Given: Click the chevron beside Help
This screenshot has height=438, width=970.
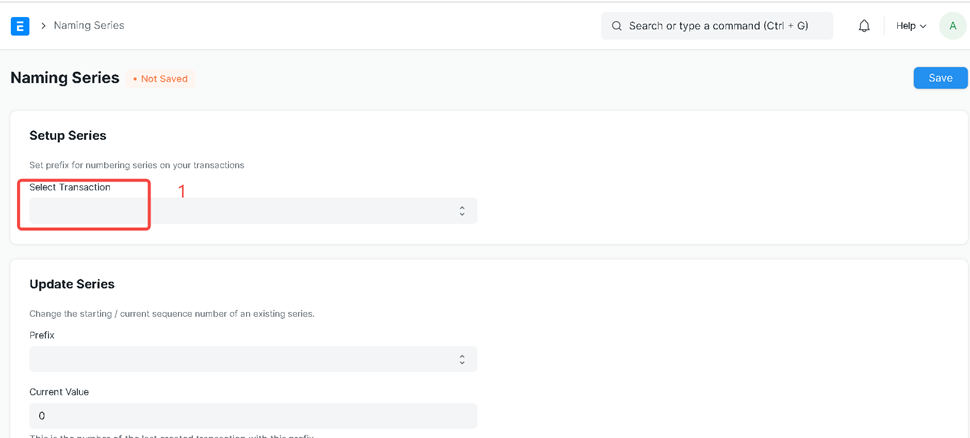Looking at the screenshot, I should pos(923,26).
